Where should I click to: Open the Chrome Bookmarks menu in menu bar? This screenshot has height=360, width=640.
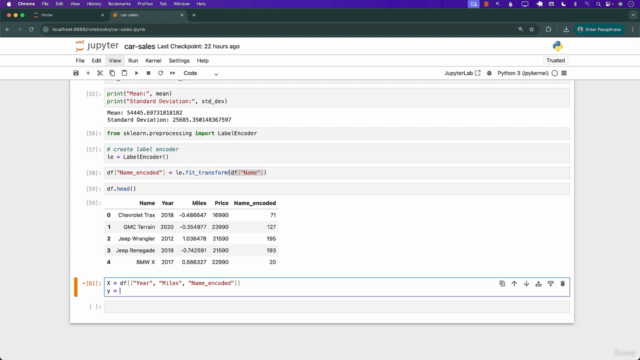pos(119,4)
